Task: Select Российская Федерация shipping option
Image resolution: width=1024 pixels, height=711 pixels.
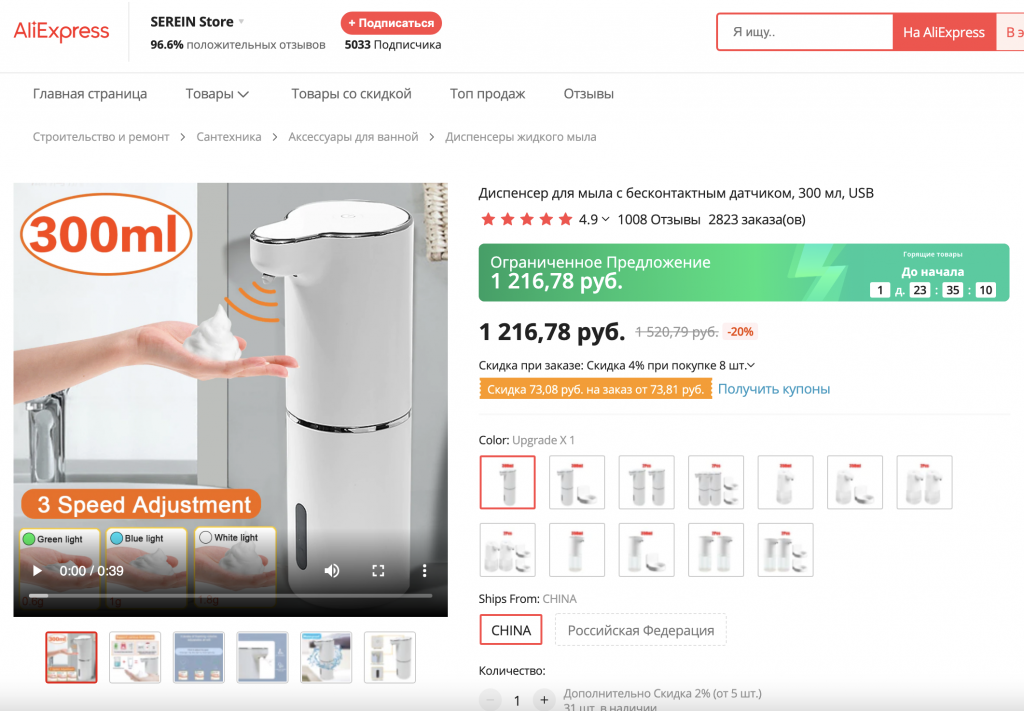Action: point(641,630)
